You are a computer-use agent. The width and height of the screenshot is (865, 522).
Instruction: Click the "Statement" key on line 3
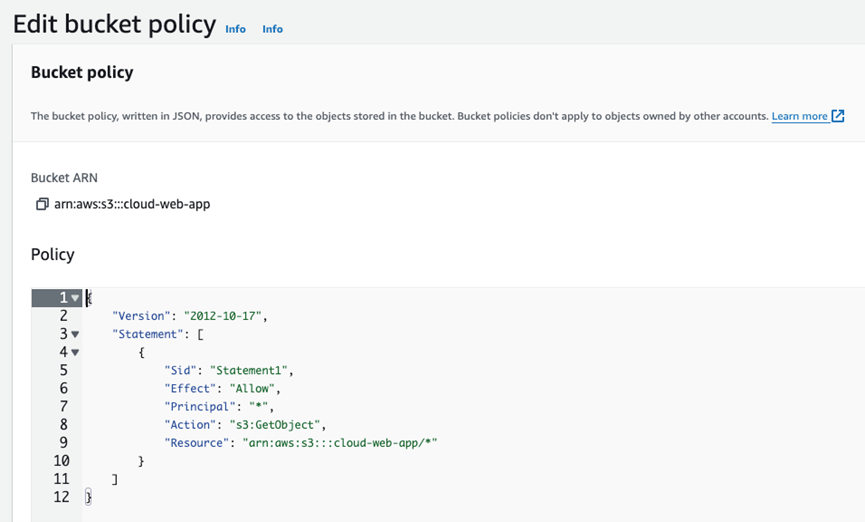[147, 334]
